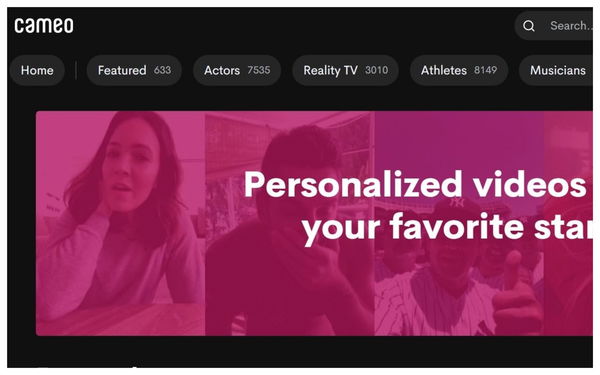The height and width of the screenshot is (375, 600).
Task: Click the magnifying glass search icon
Action: 529,26
